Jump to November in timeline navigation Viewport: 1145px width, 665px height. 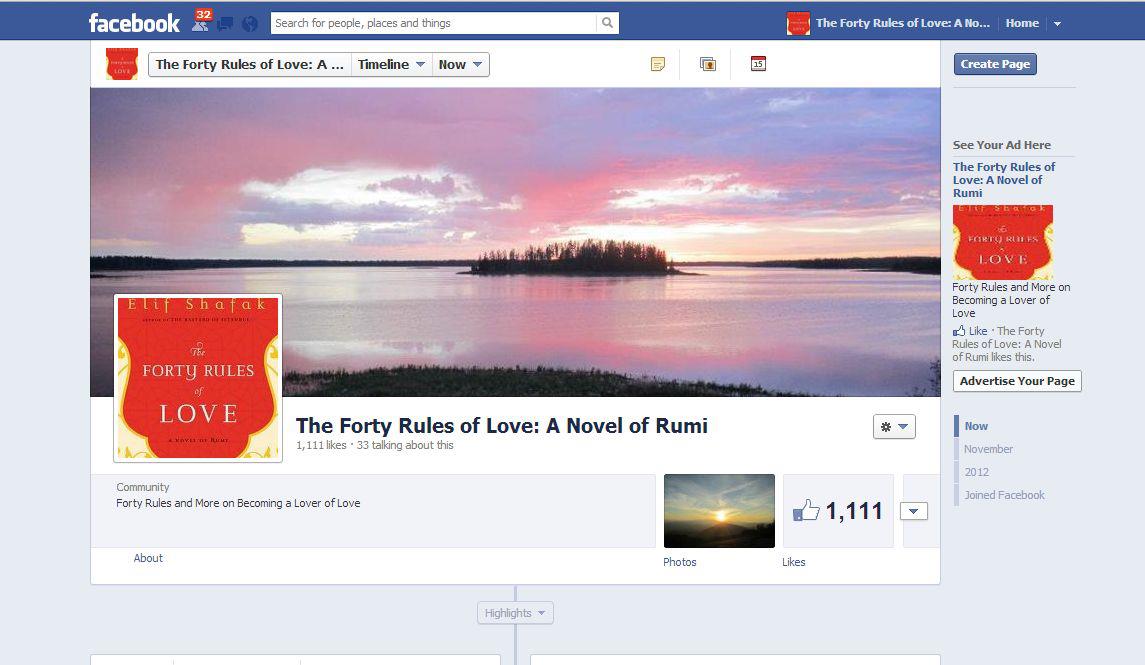988,449
